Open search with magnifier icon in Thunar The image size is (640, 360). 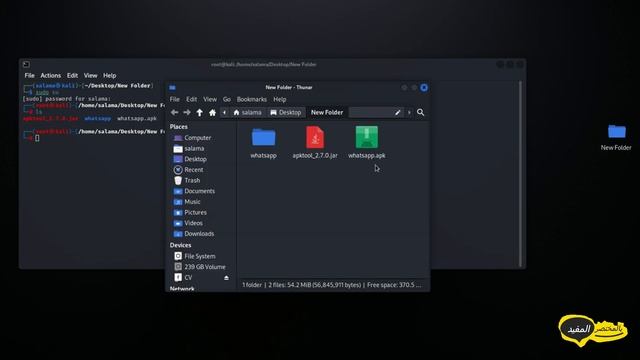420,113
